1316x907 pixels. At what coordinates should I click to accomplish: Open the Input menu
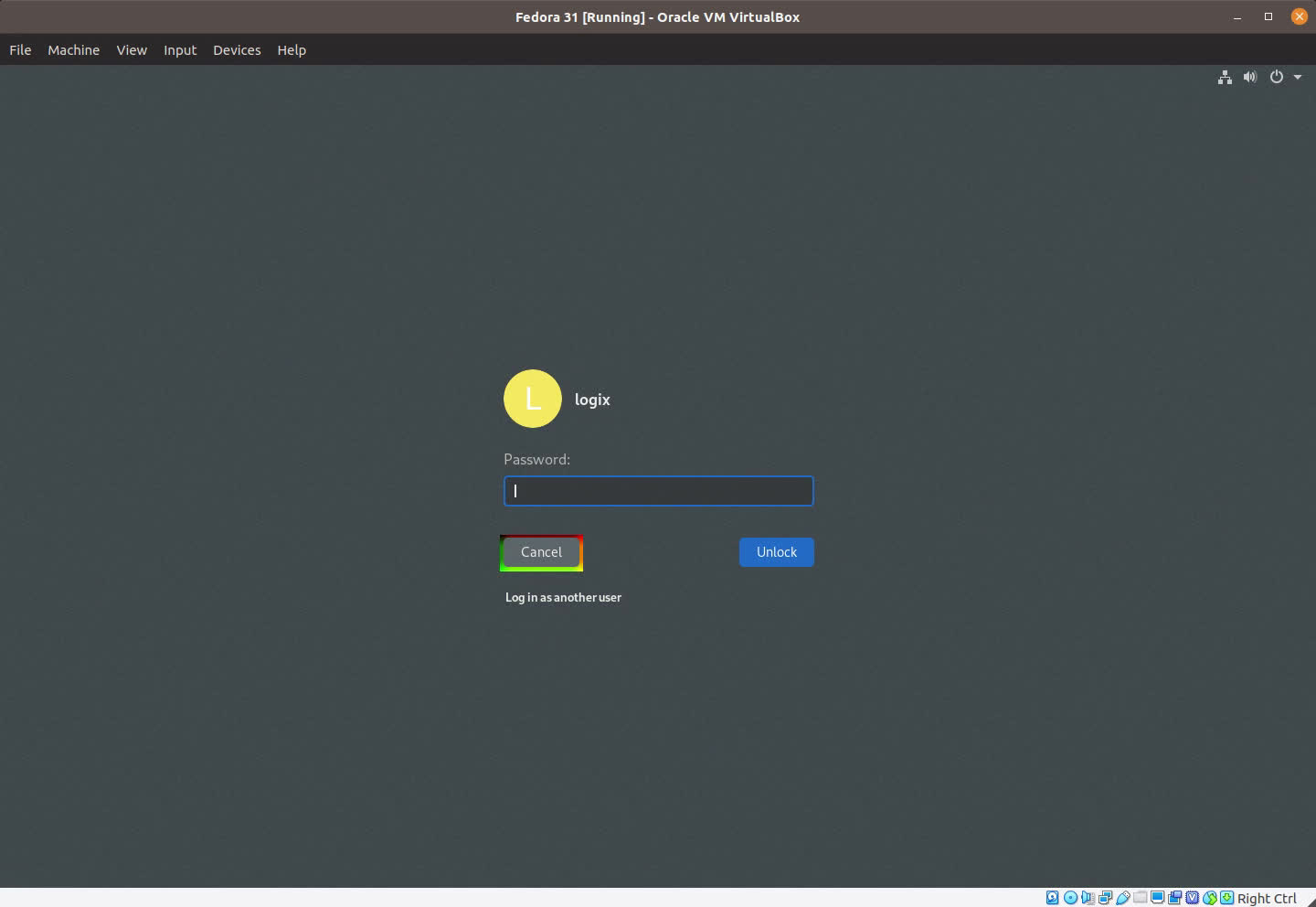(x=180, y=50)
